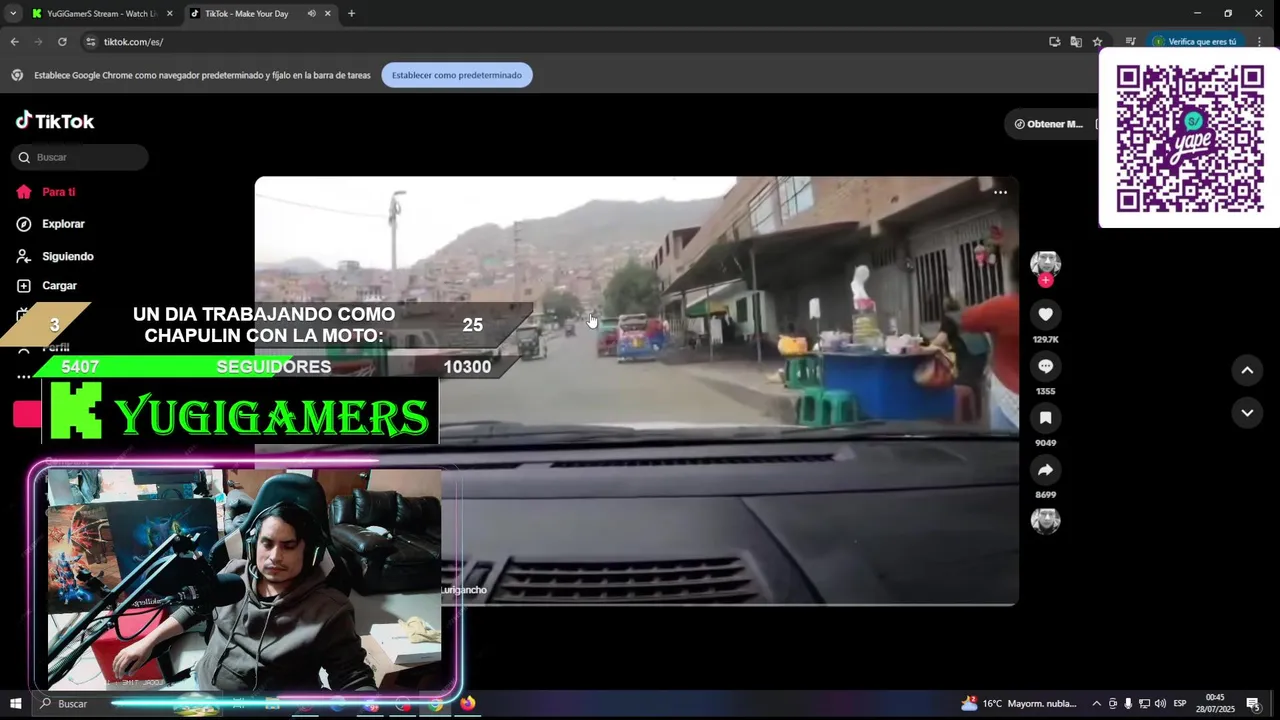This screenshot has width=1280, height=720.
Task: Open the Para ti feed
Action: tap(46, 192)
